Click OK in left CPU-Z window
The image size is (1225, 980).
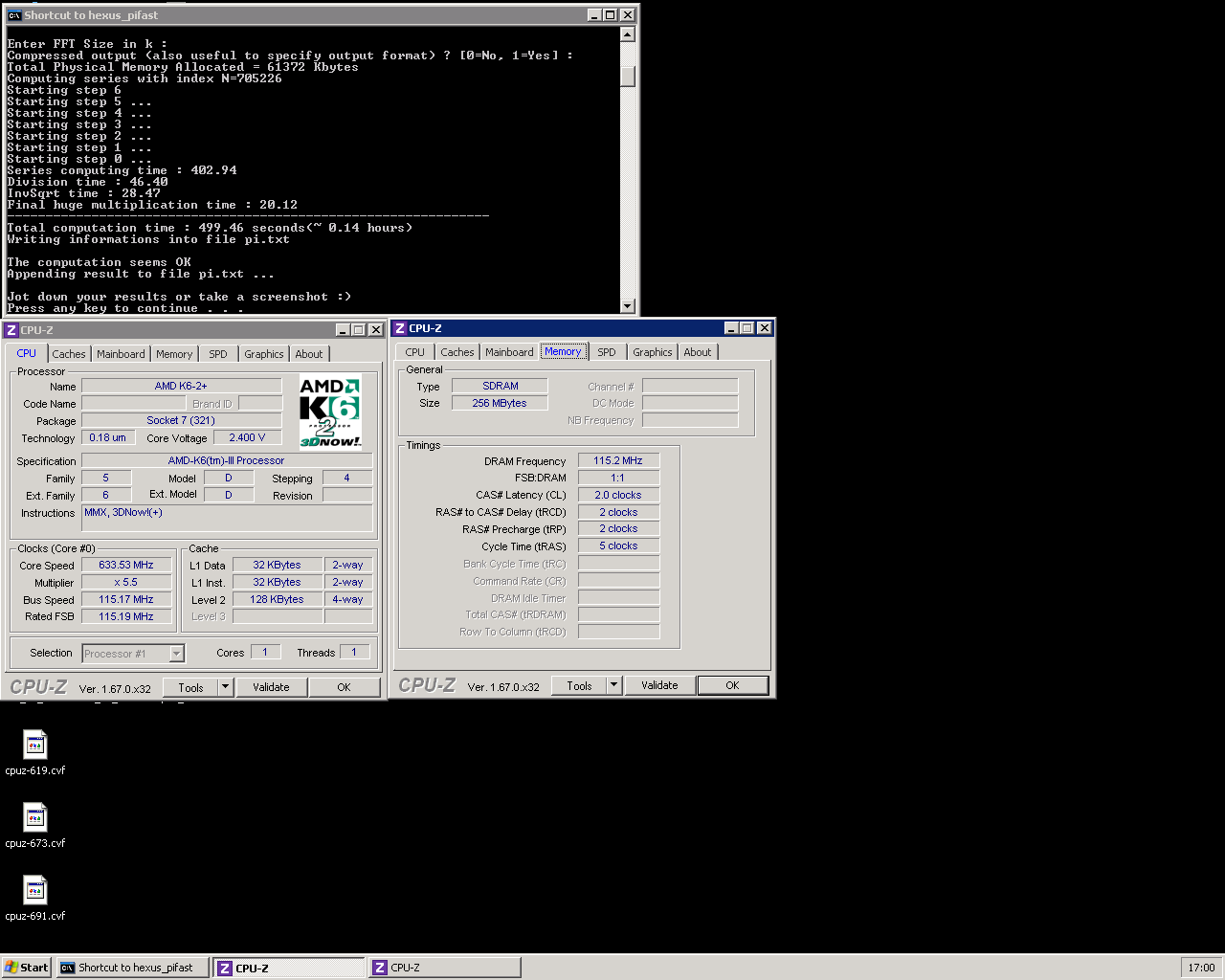click(344, 687)
